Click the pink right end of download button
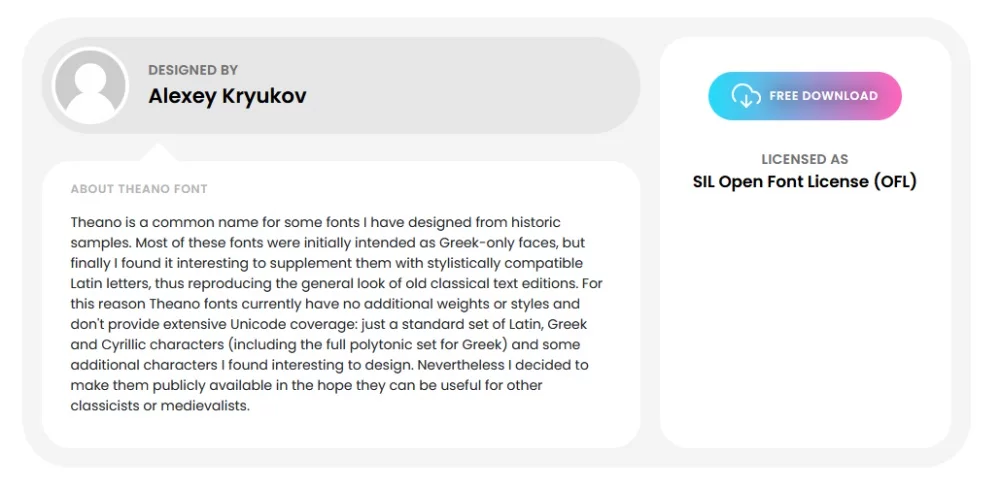1000x487 pixels. pyautogui.click(x=885, y=96)
